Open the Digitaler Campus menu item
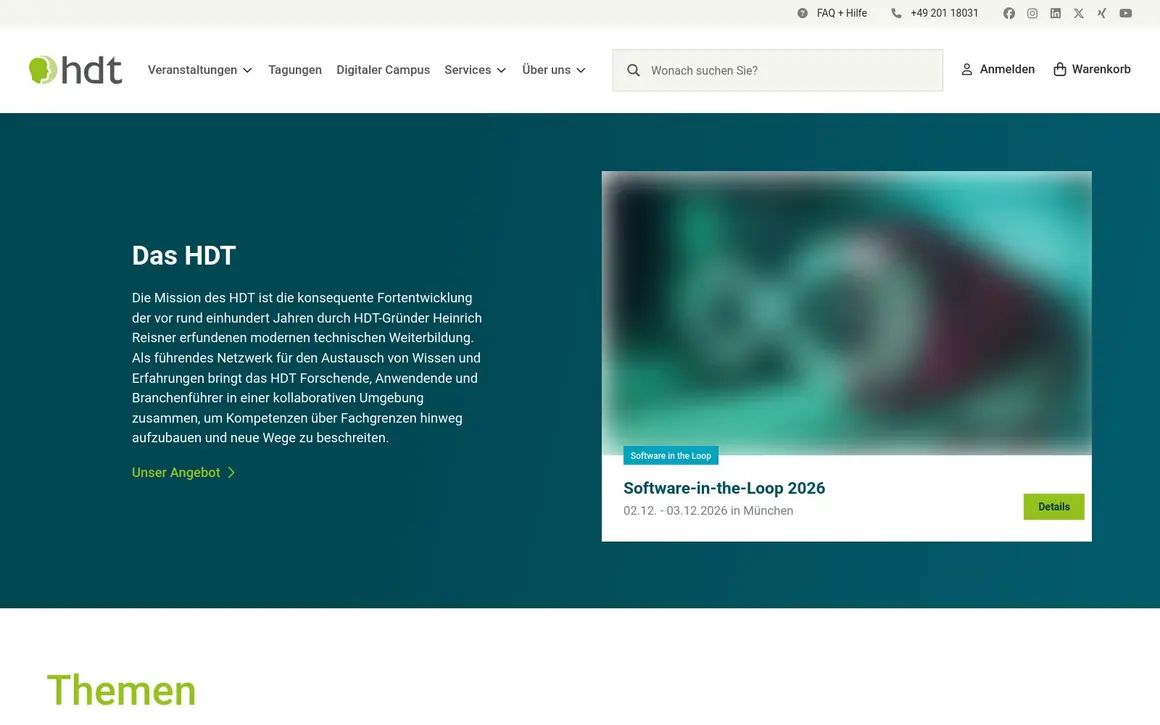The width and height of the screenshot is (1160, 725). 382,70
